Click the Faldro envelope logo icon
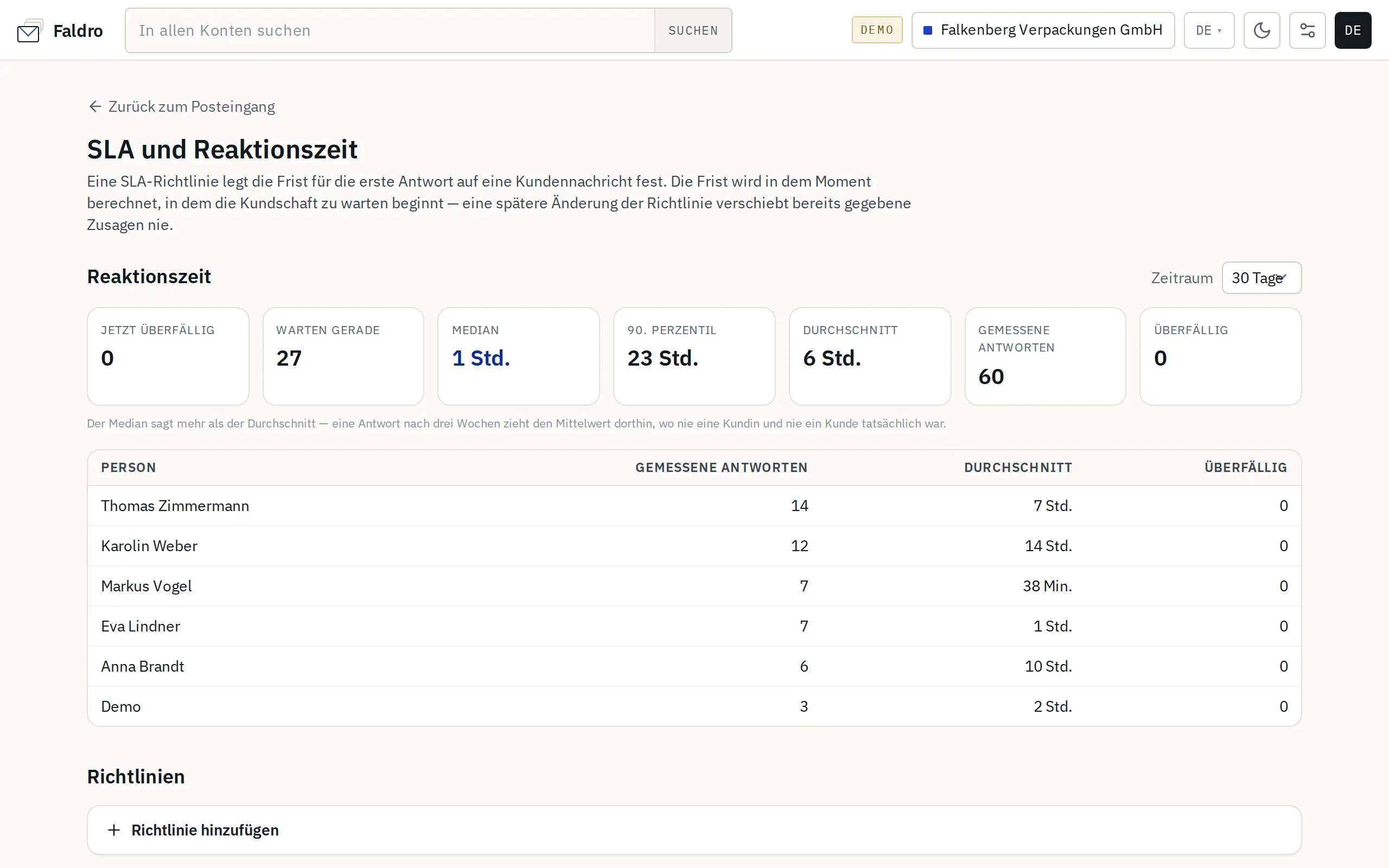1389x868 pixels. pyautogui.click(x=30, y=30)
